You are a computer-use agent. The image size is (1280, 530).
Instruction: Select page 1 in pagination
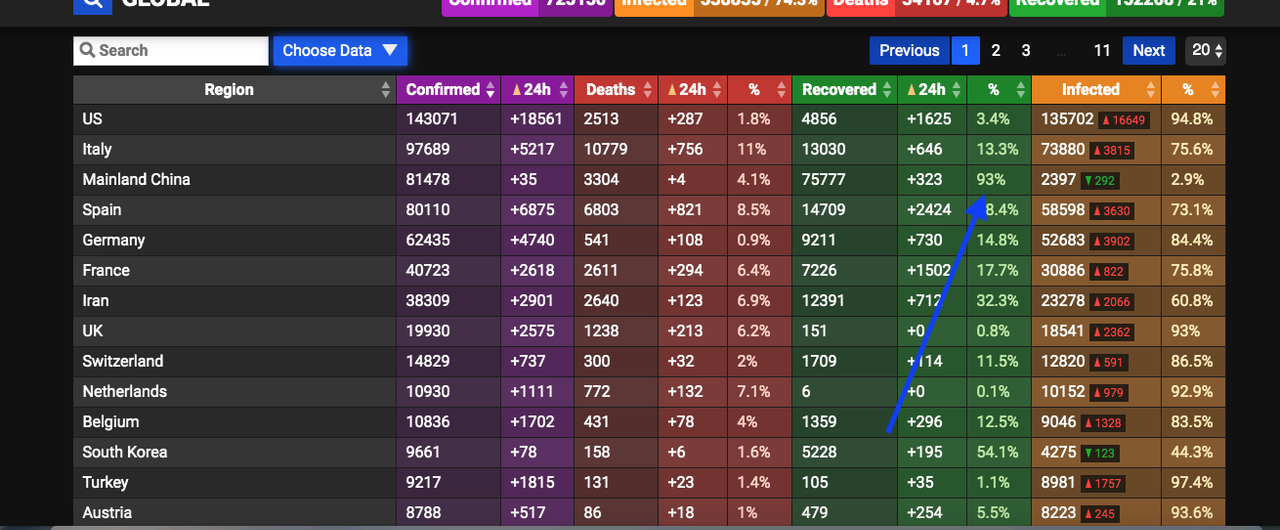965,51
